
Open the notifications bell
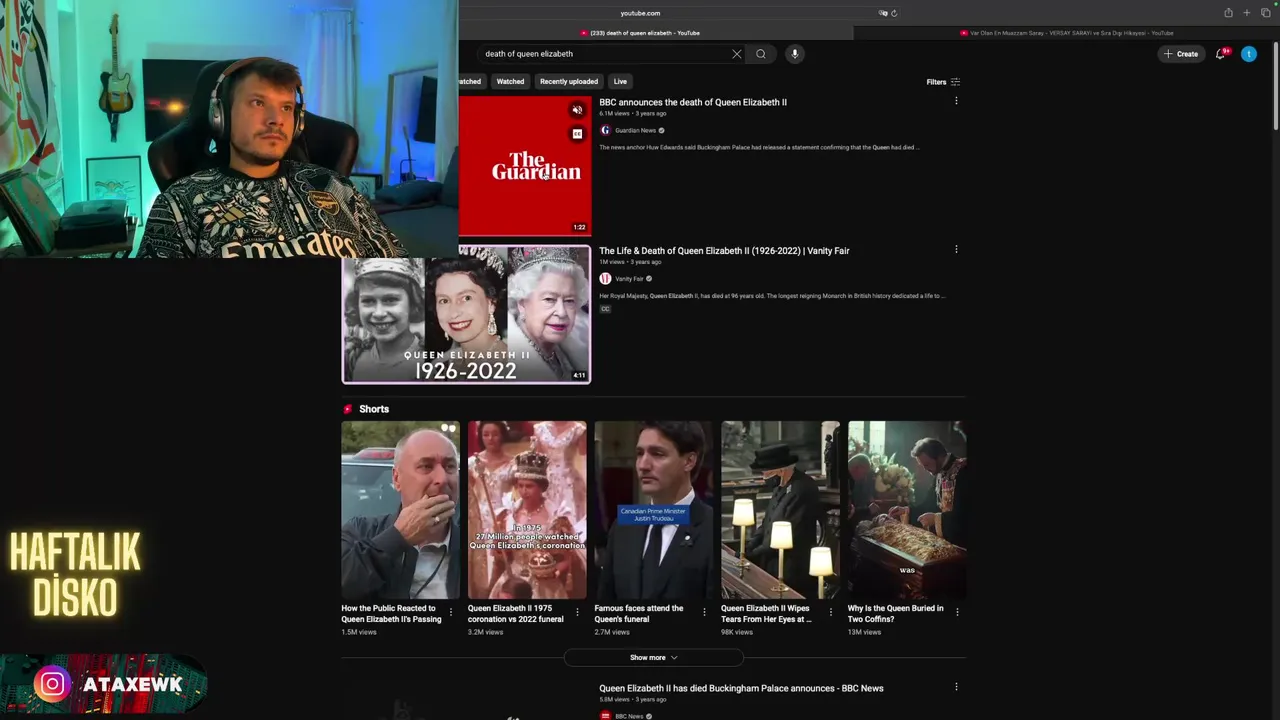click(x=1220, y=54)
